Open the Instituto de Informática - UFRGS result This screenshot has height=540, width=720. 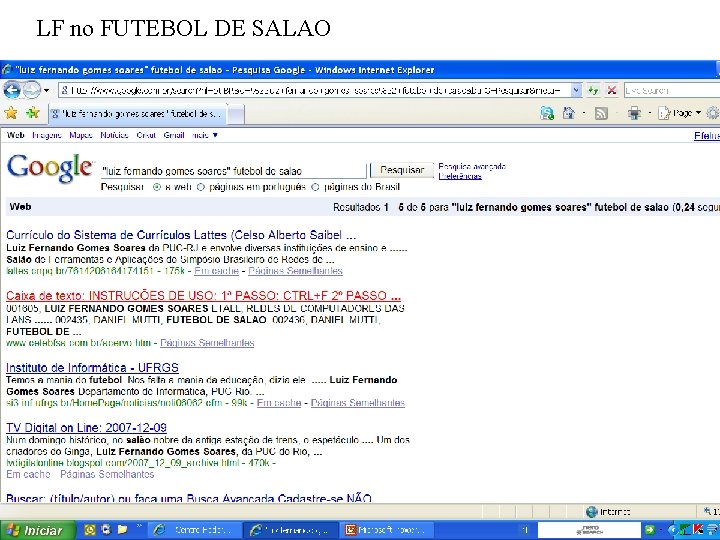point(92,368)
